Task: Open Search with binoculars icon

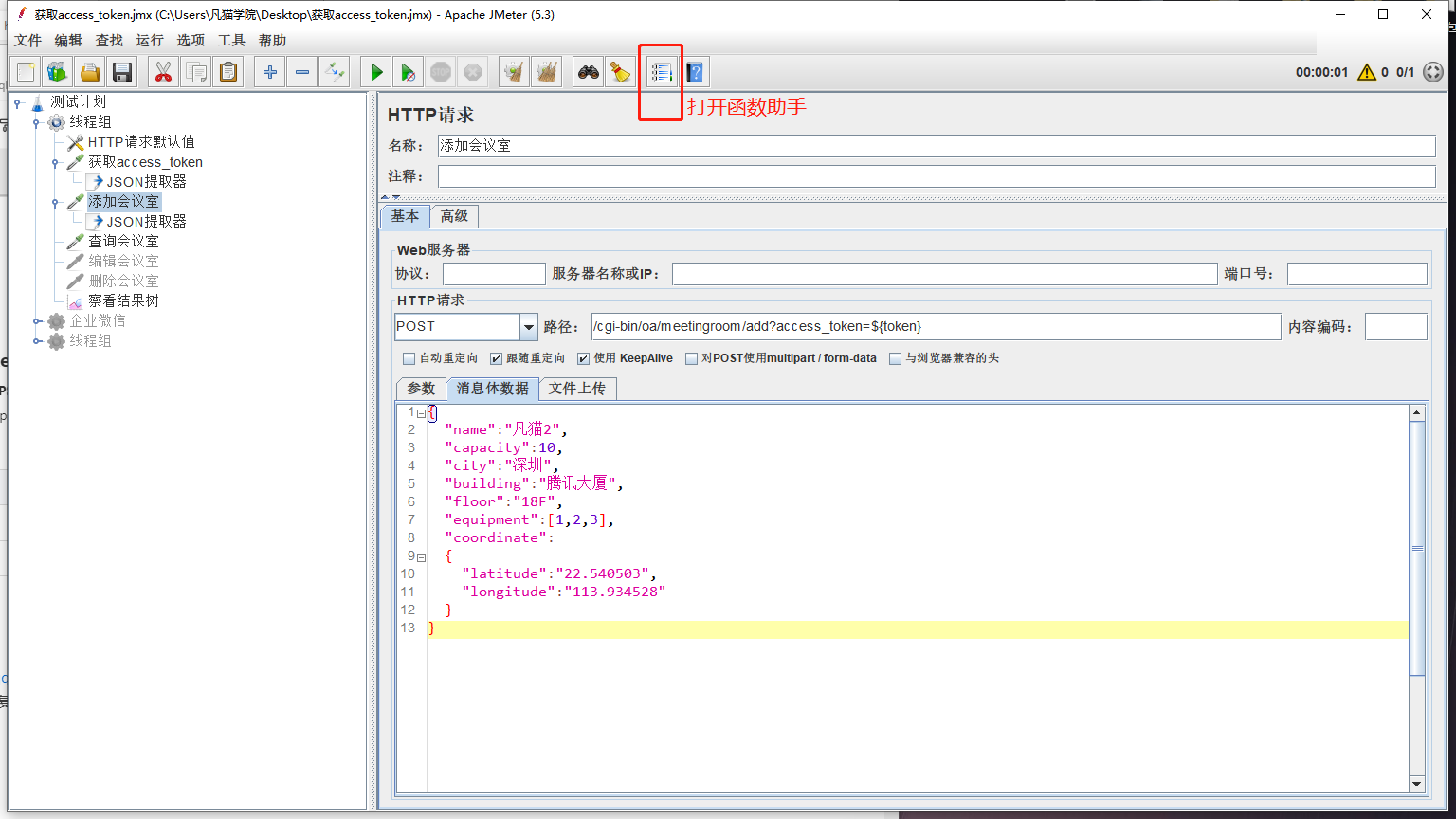Action: point(589,72)
